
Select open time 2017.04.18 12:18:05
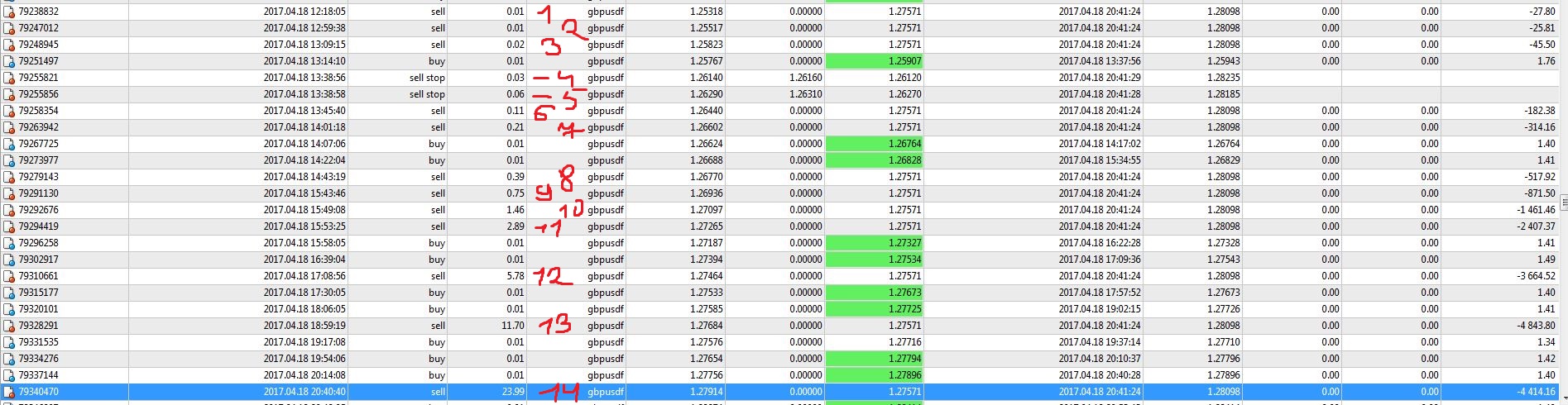point(304,12)
